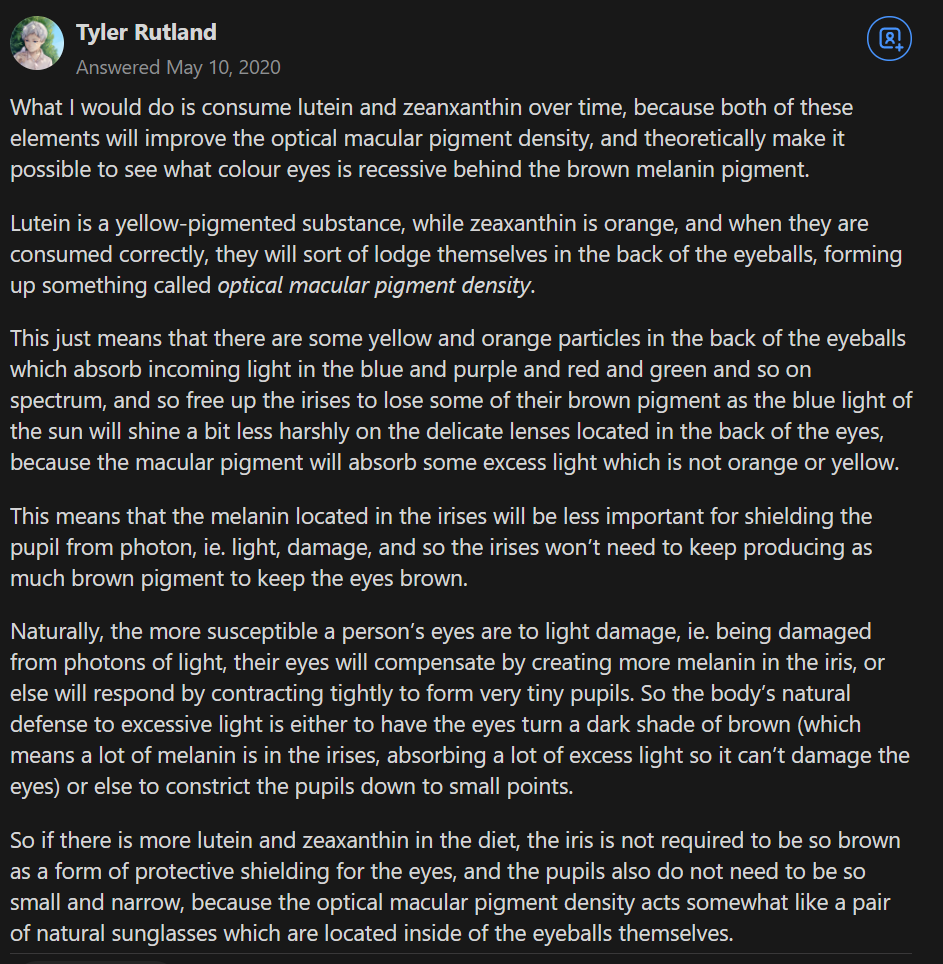
Task: Open Tyler Rutland's profile picture
Action: click(x=37, y=43)
